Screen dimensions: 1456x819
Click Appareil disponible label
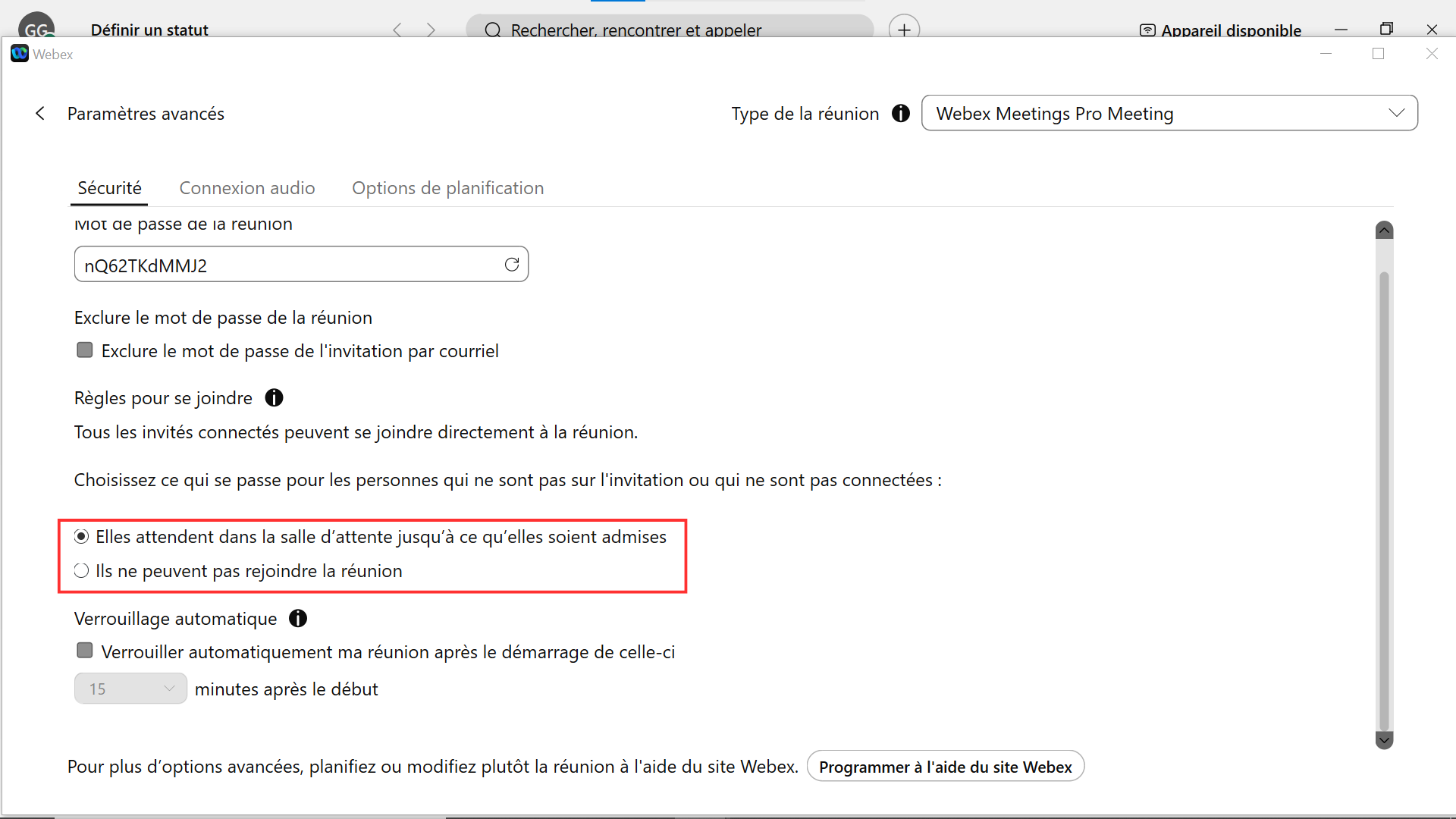point(1231,30)
